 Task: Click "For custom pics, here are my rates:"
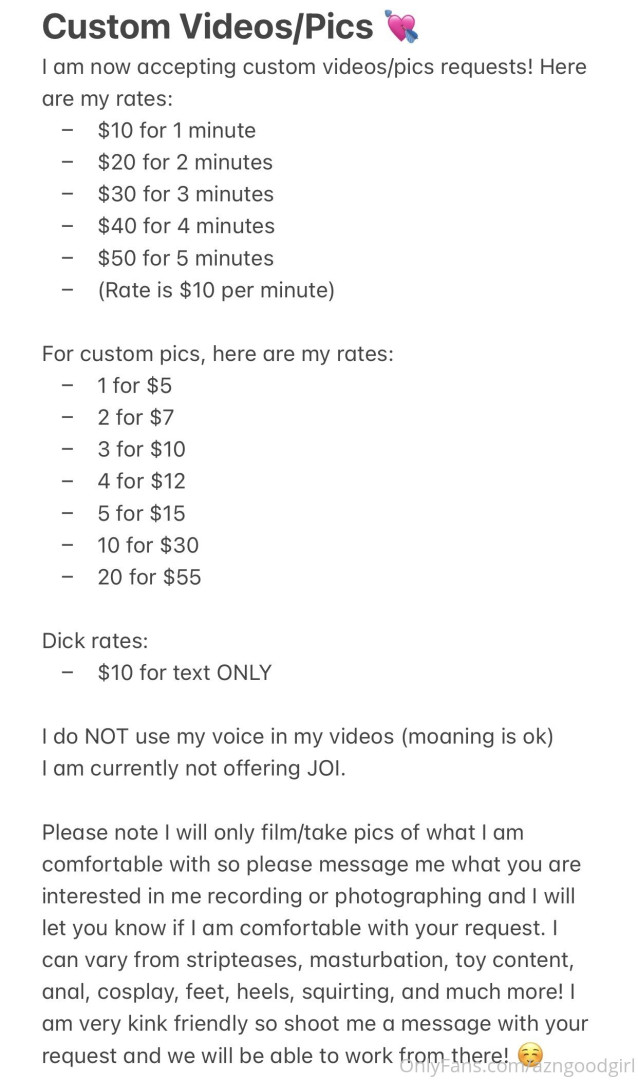[217, 353]
